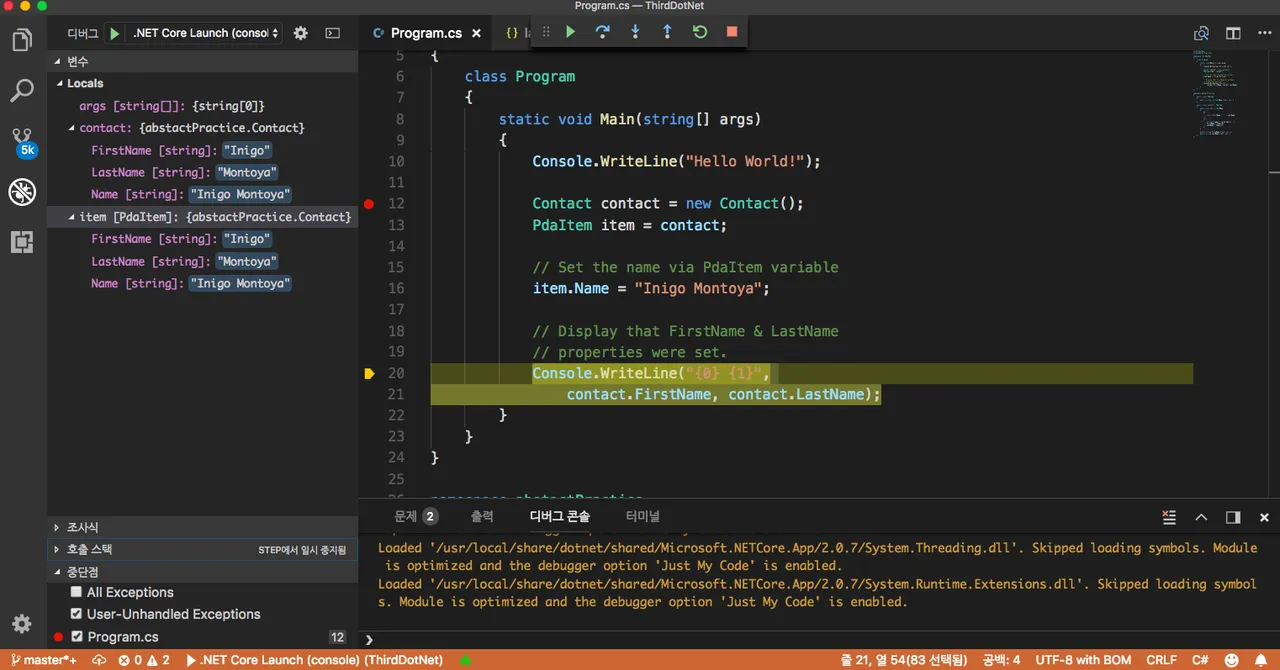The image size is (1280, 670).
Task: Change language mode via C#
Action: [x=1200, y=660]
